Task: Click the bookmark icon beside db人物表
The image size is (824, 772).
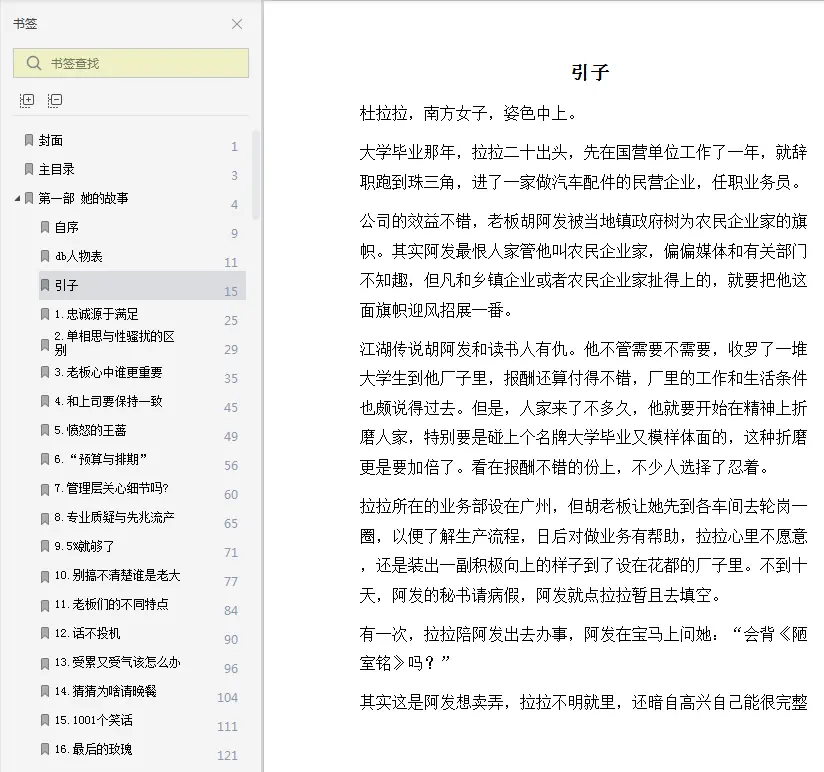Action: point(45,256)
